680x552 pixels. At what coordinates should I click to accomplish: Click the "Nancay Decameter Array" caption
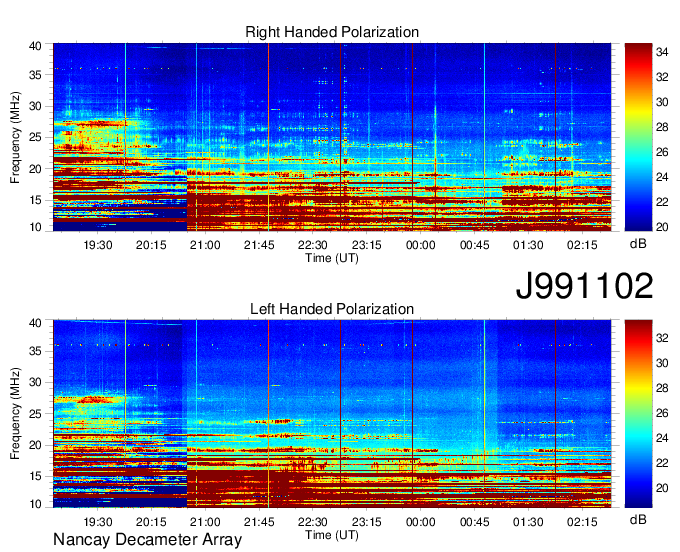tap(147, 540)
